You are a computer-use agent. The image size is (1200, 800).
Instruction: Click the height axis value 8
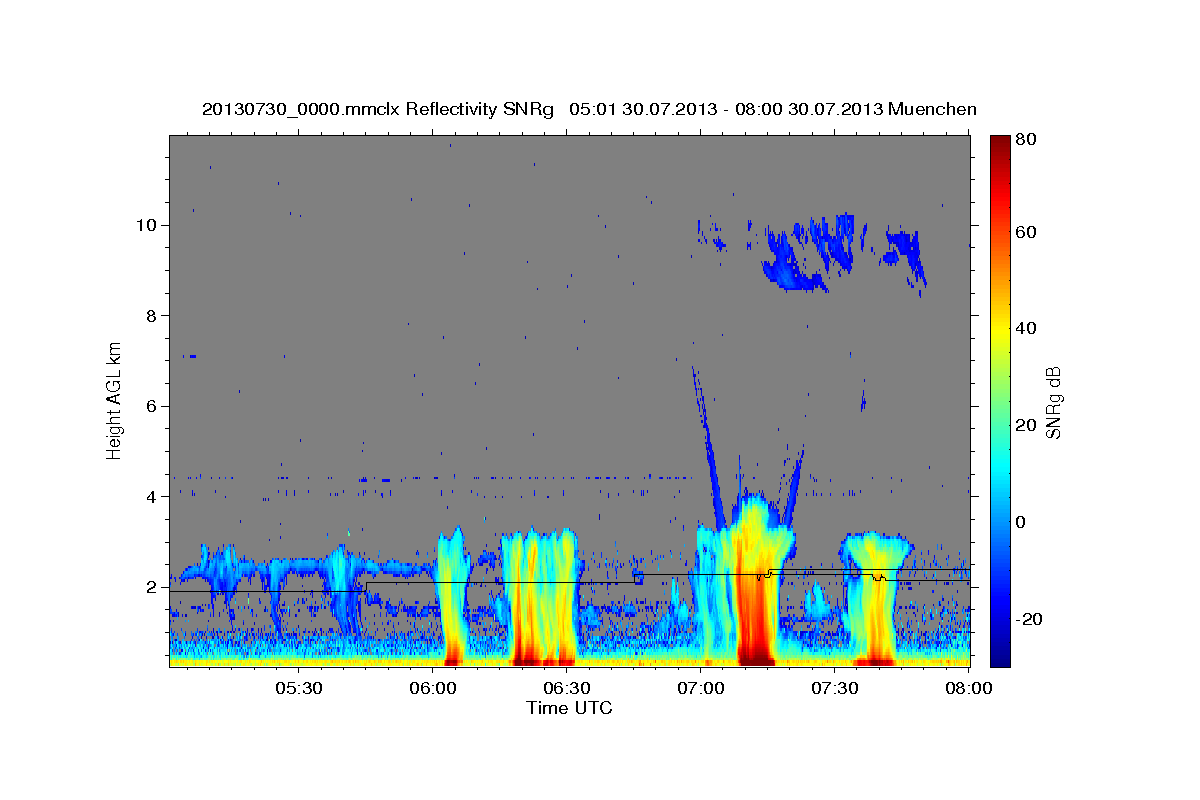pyautogui.click(x=151, y=315)
